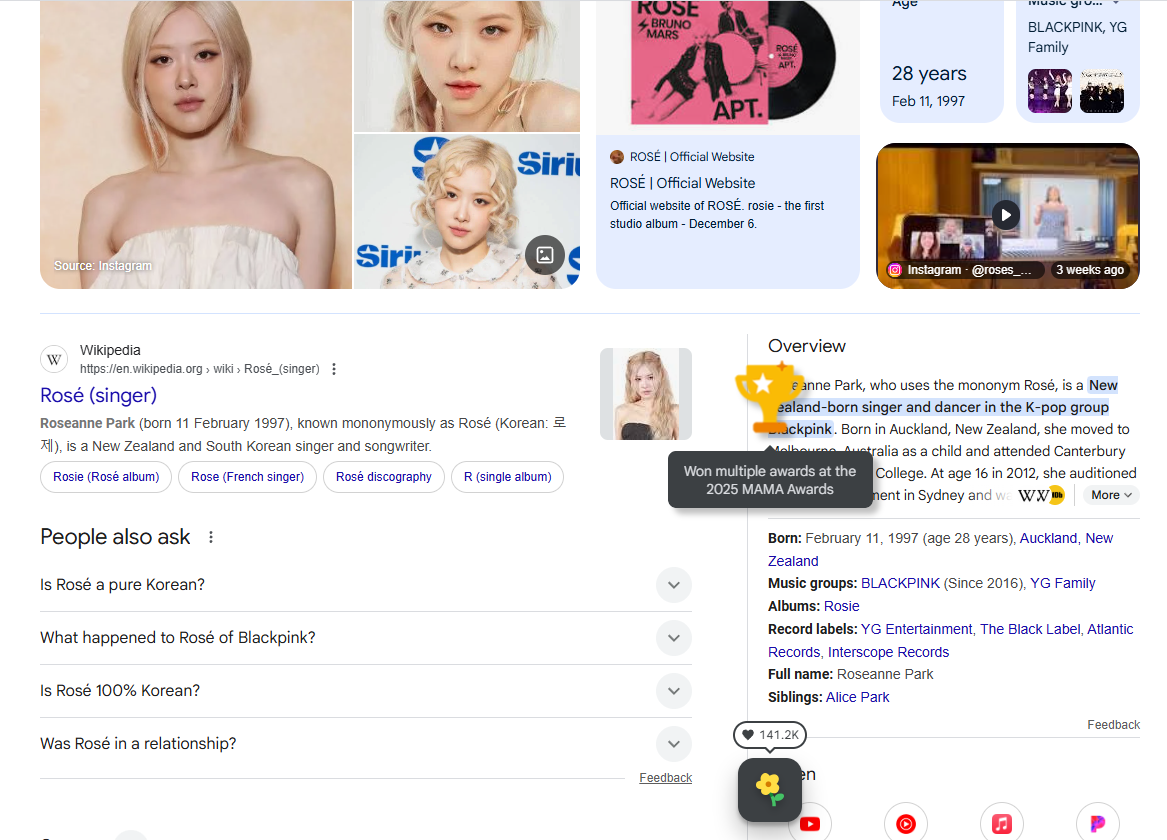Viewport: 1167px width, 840px height.
Task: Open ROSÉ | Official Website title link
Action: [682, 183]
